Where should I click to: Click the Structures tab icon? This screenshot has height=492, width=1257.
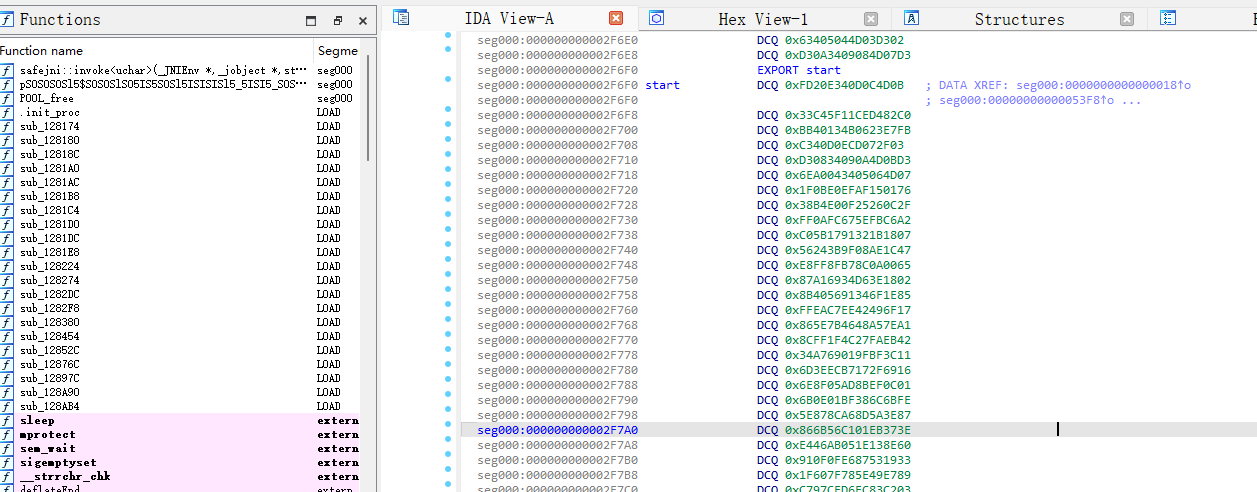[912, 17]
